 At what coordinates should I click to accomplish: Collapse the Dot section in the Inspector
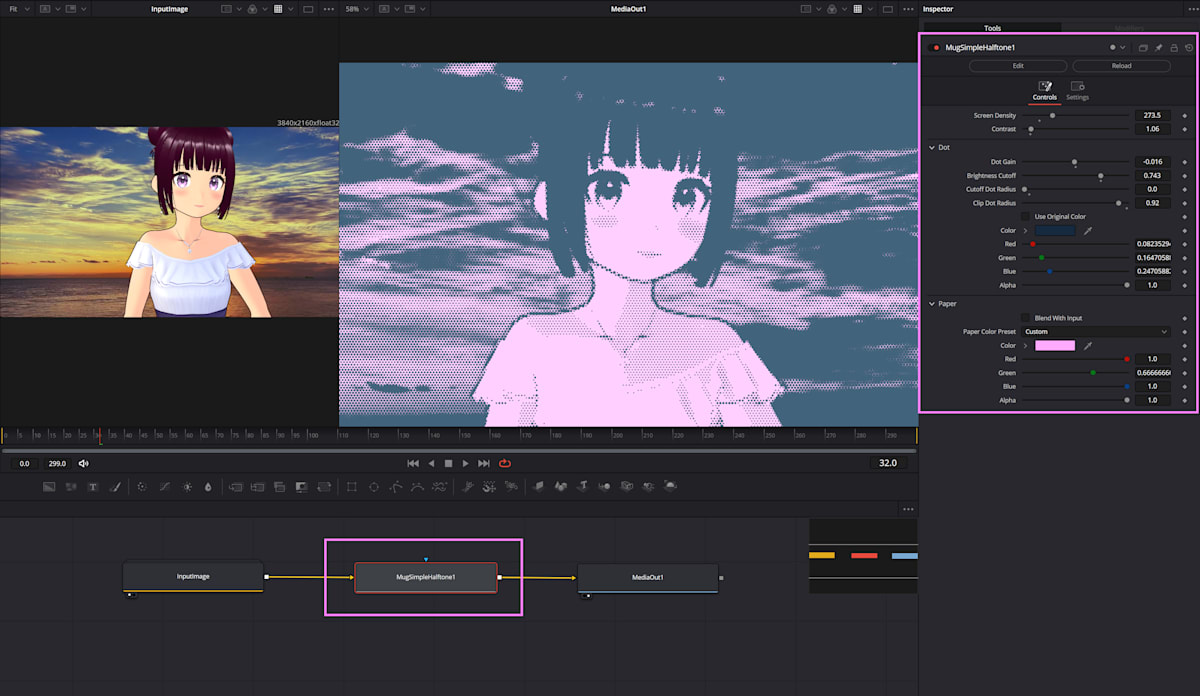[932, 147]
